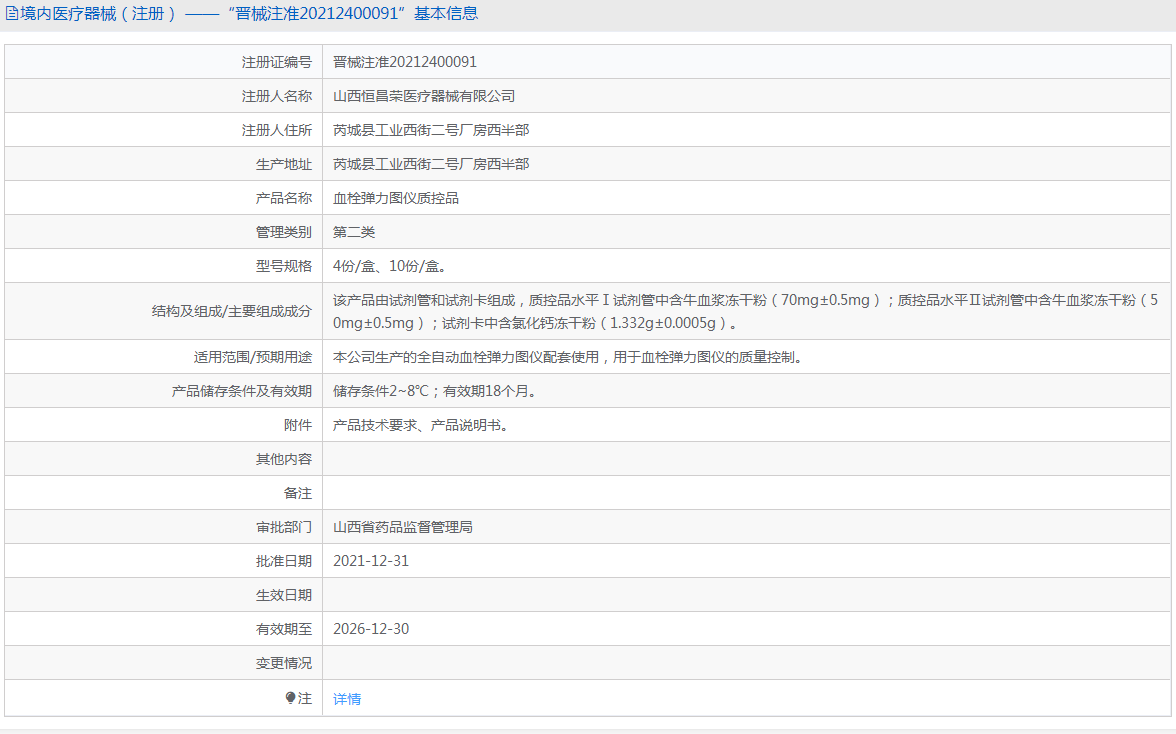Open the 详情 link
Image resolution: width=1176 pixels, height=734 pixels.
pyautogui.click(x=347, y=699)
